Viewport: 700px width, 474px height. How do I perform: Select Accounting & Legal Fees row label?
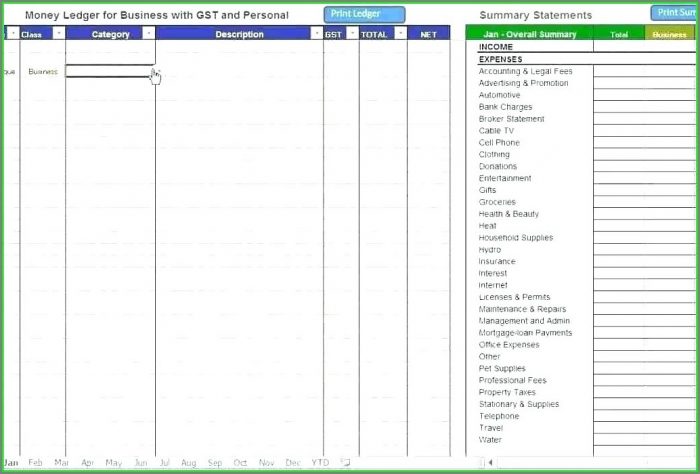pos(525,71)
